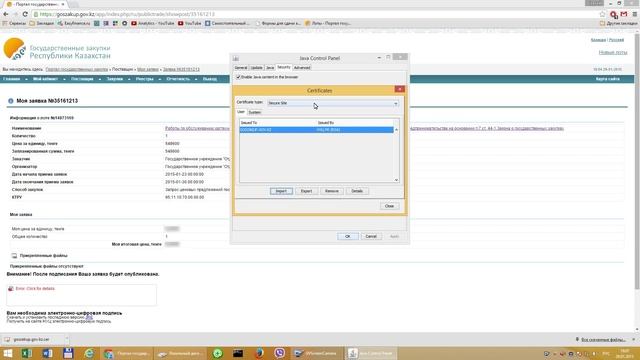Viewport: 640px width, 360px height.
Task: Open certificate Details button
Action: pyautogui.click(x=357, y=191)
